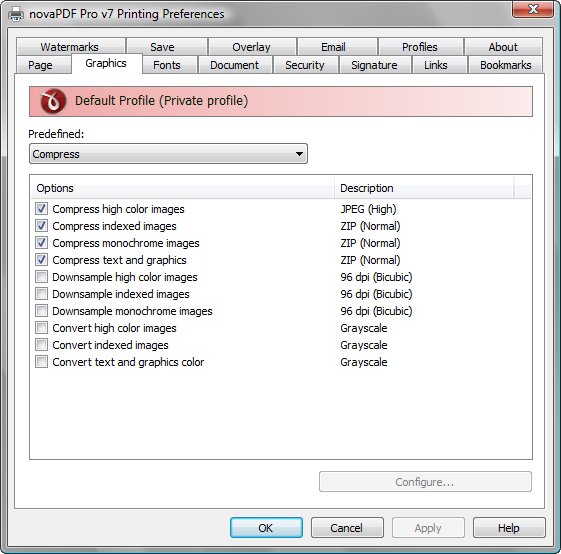
Task: Open the Predefined Compress dropdown
Action: pos(168,154)
